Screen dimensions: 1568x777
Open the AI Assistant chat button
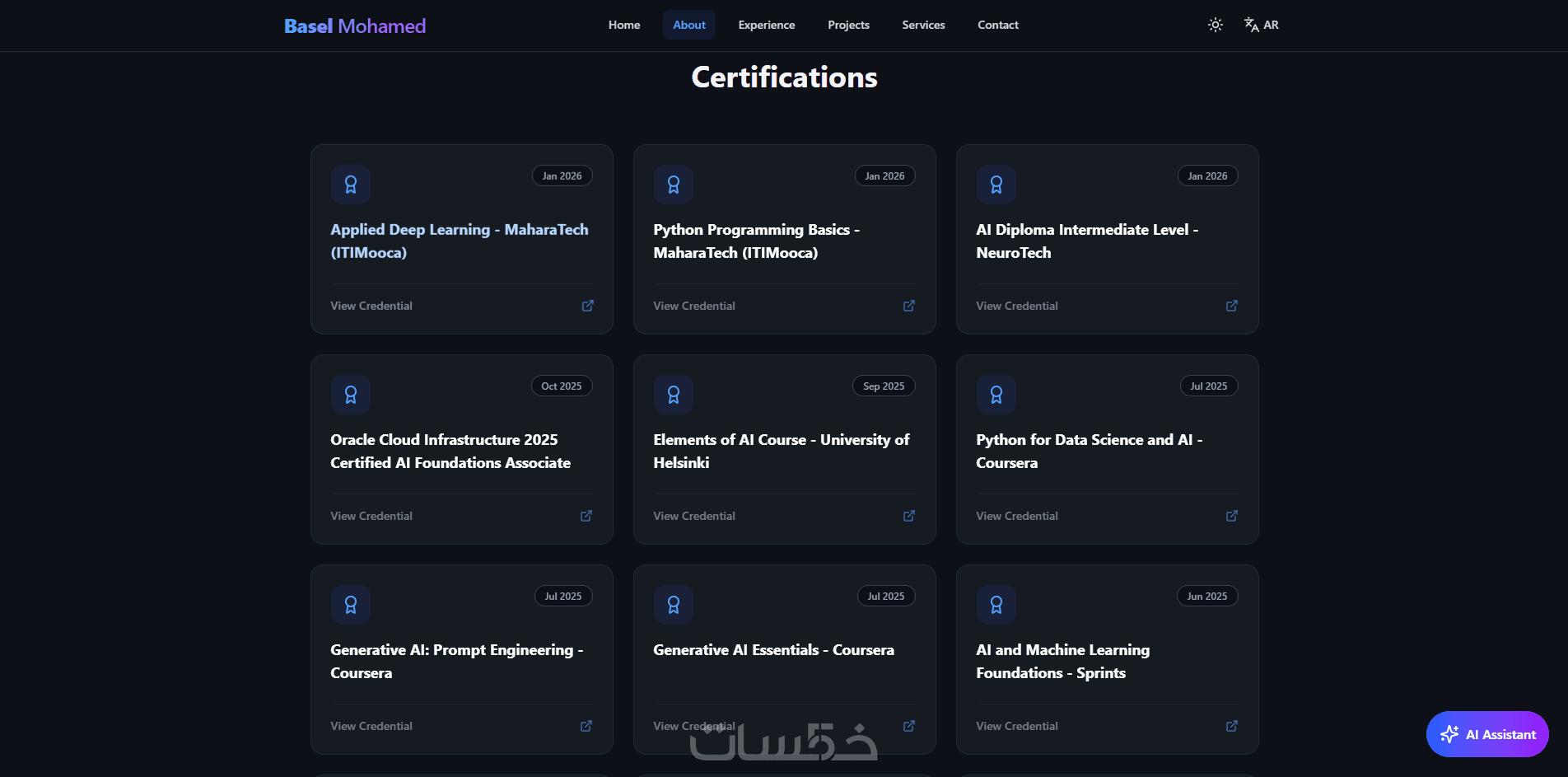[1487, 734]
